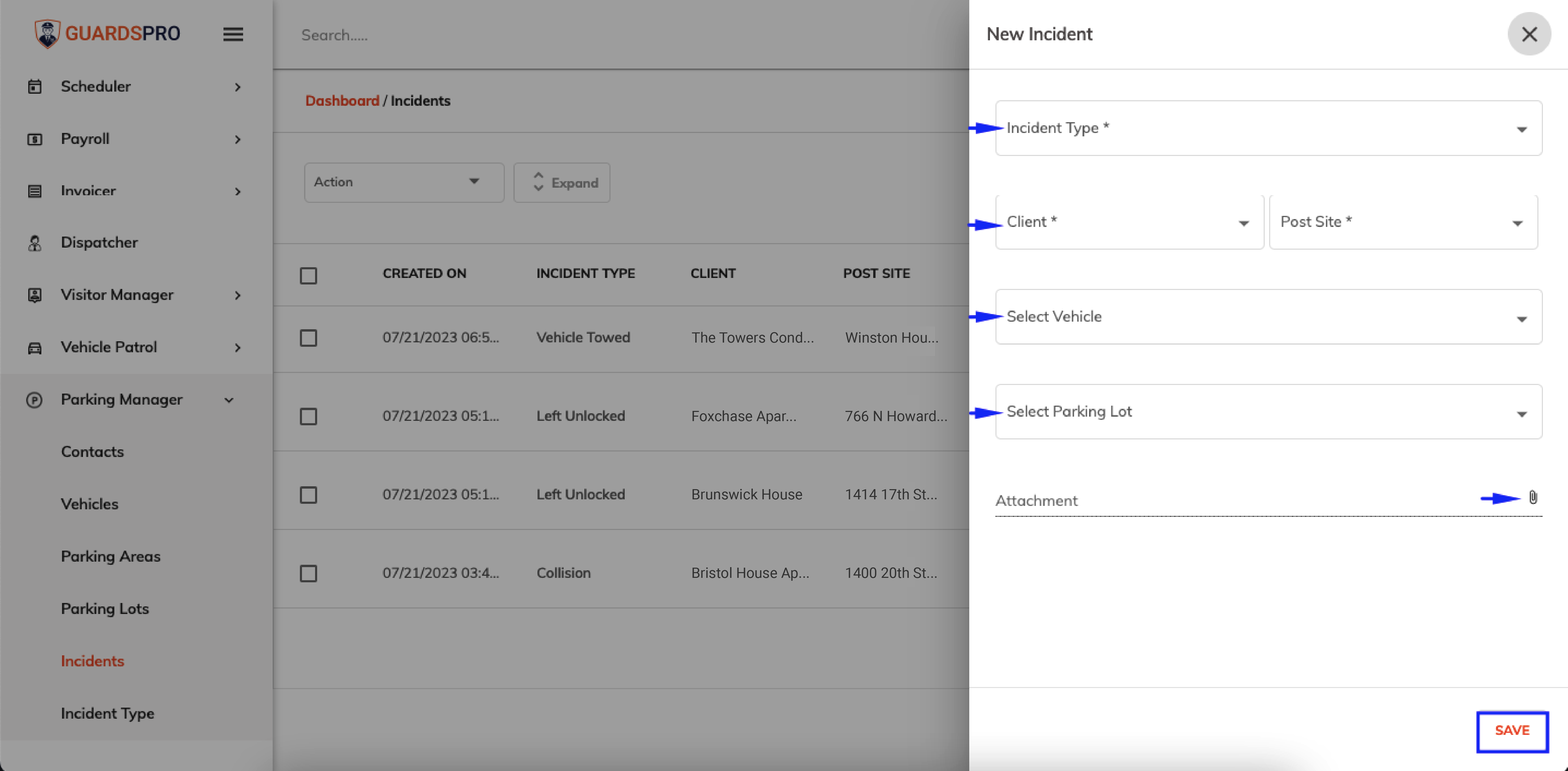Collapse the Parking Manager chevron
1568x771 pixels.
tap(229, 400)
